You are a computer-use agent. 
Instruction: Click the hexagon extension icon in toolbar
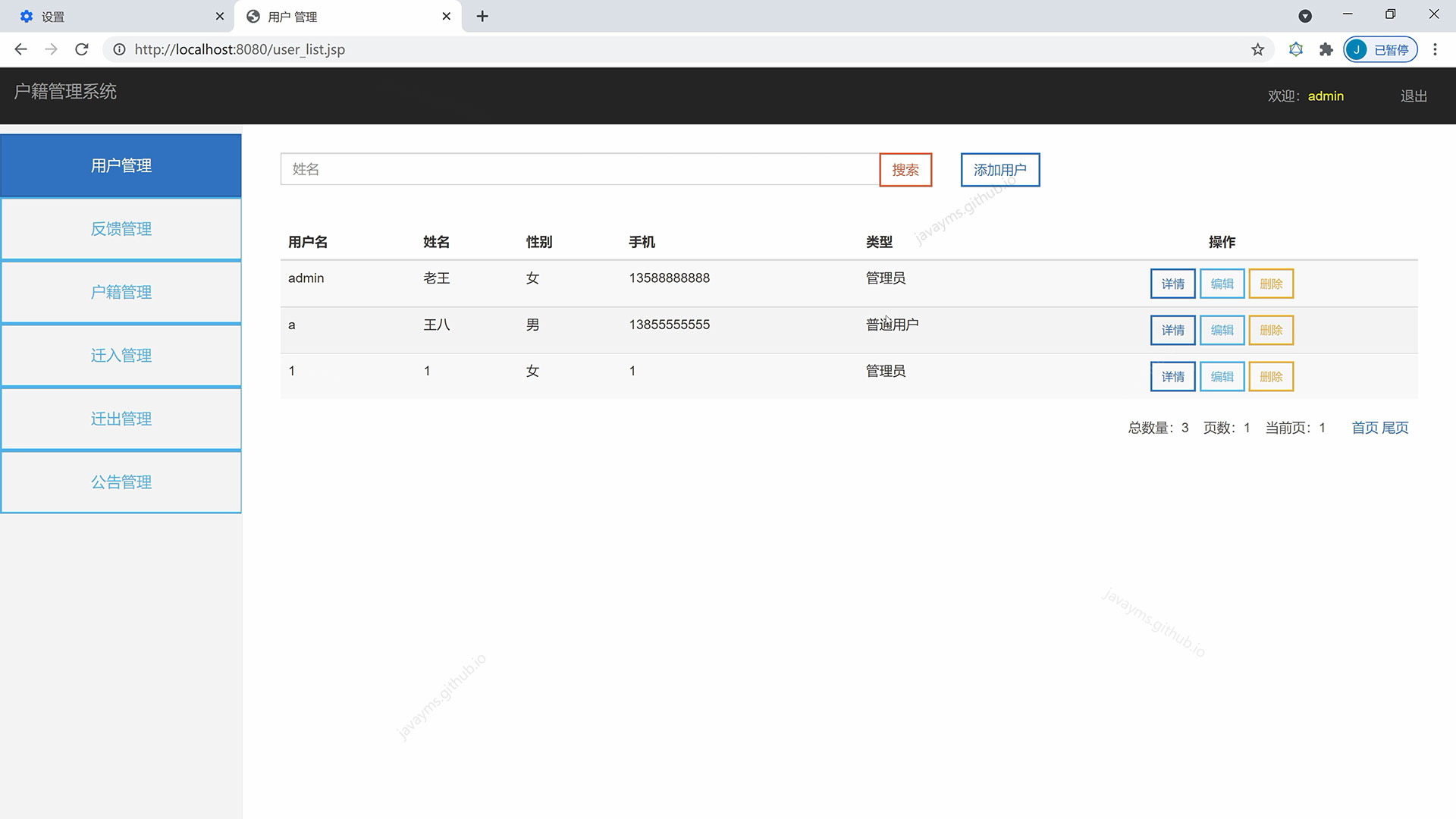point(1296,49)
